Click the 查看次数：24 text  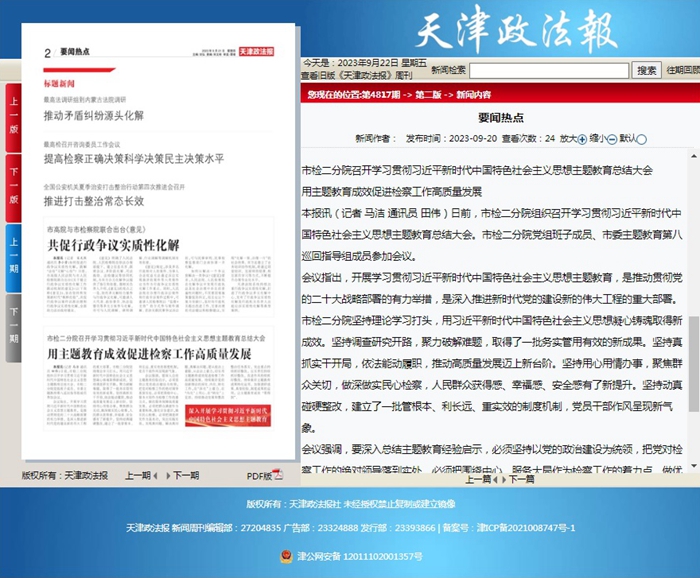pyautogui.click(x=528, y=139)
